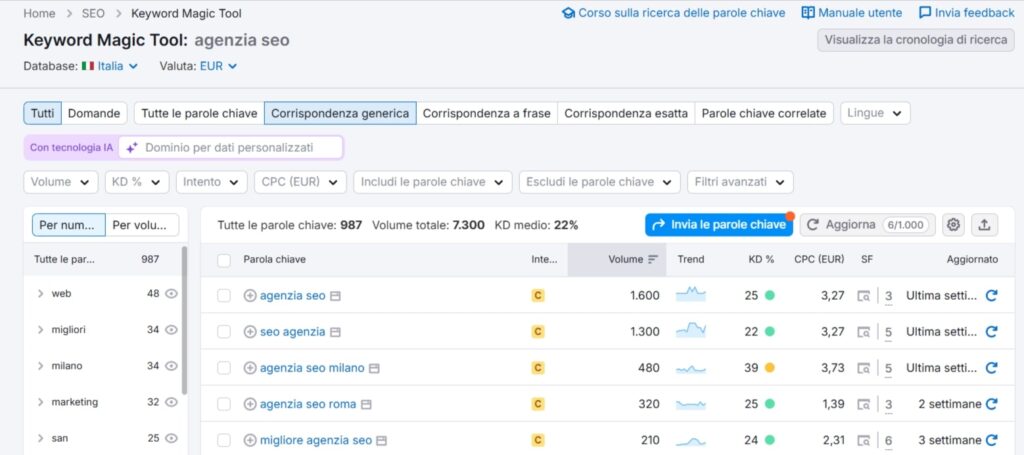Open the Intento filter dropdown
Viewport: 1024px width, 455px height.
pyautogui.click(x=212, y=182)
